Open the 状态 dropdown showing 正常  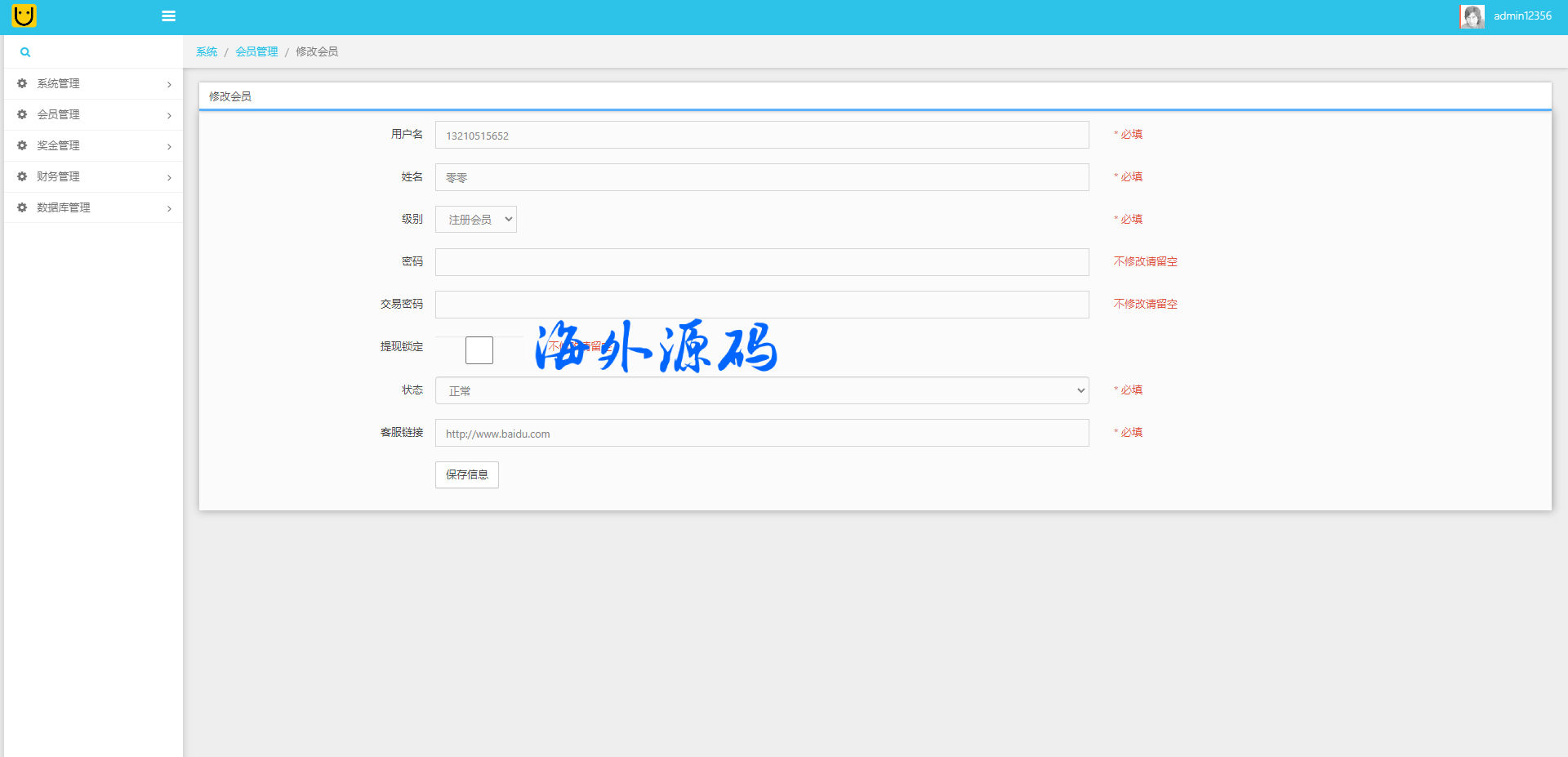(761, 391)
